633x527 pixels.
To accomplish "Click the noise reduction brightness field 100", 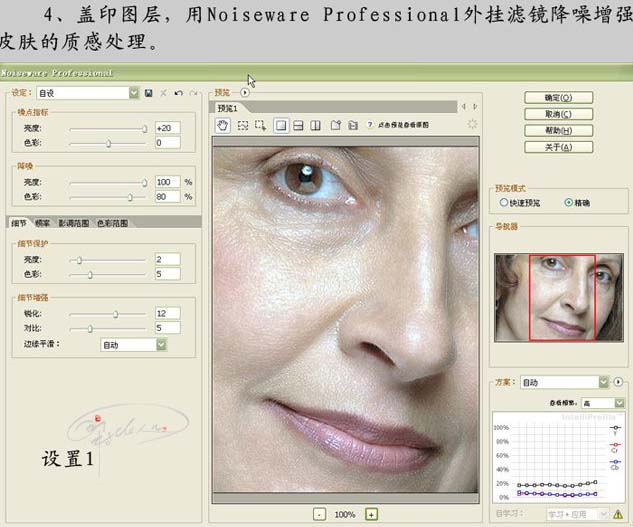I will coord(168,182).
